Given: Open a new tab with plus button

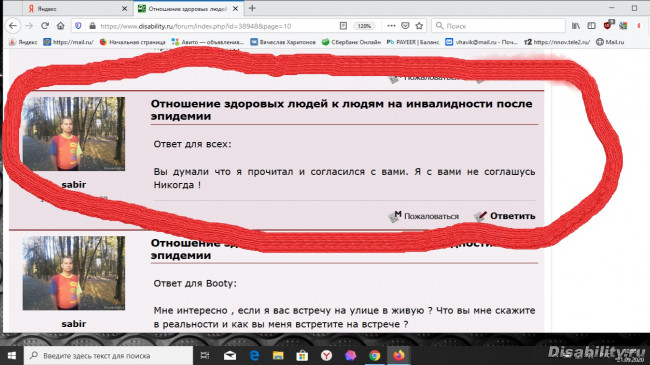Looking at the screenshot, I should [x=252, y=8].
